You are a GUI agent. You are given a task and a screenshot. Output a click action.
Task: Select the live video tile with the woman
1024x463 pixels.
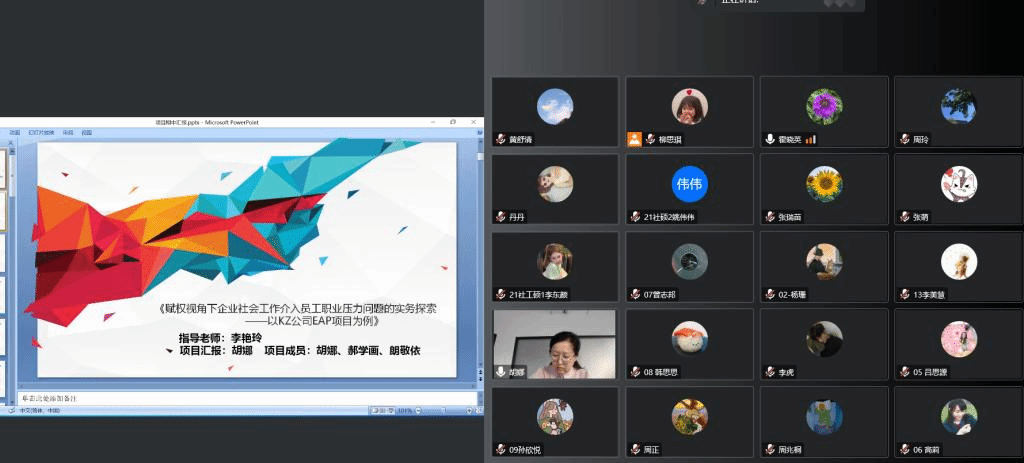click(x=554, y=343)
